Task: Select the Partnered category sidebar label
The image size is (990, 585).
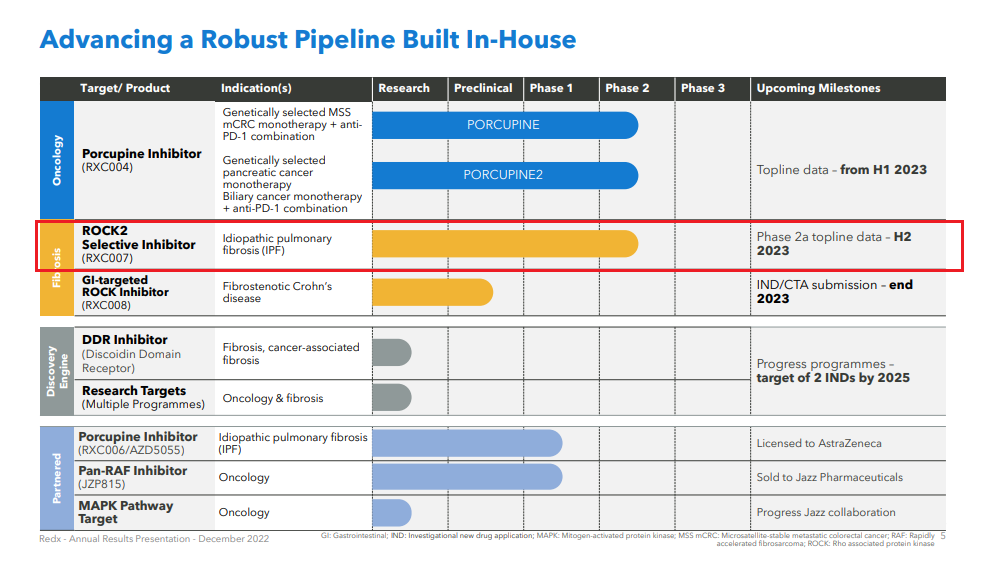Action: [57, 478]
